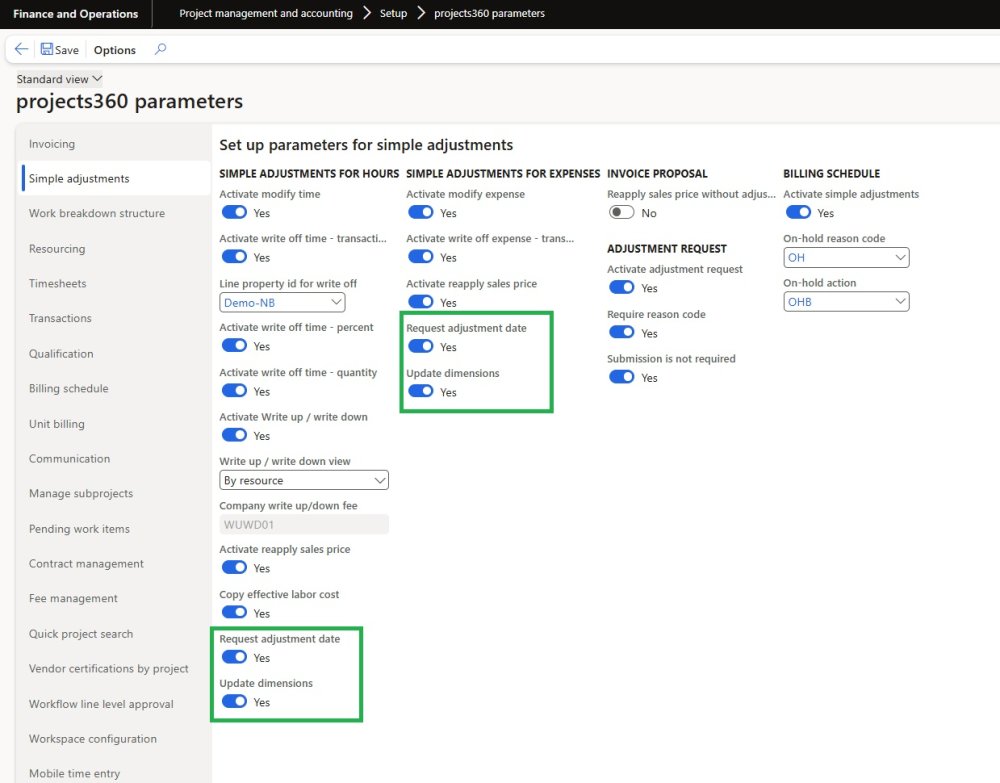Toggle Copy effective labor cost switch

[234, 612]
